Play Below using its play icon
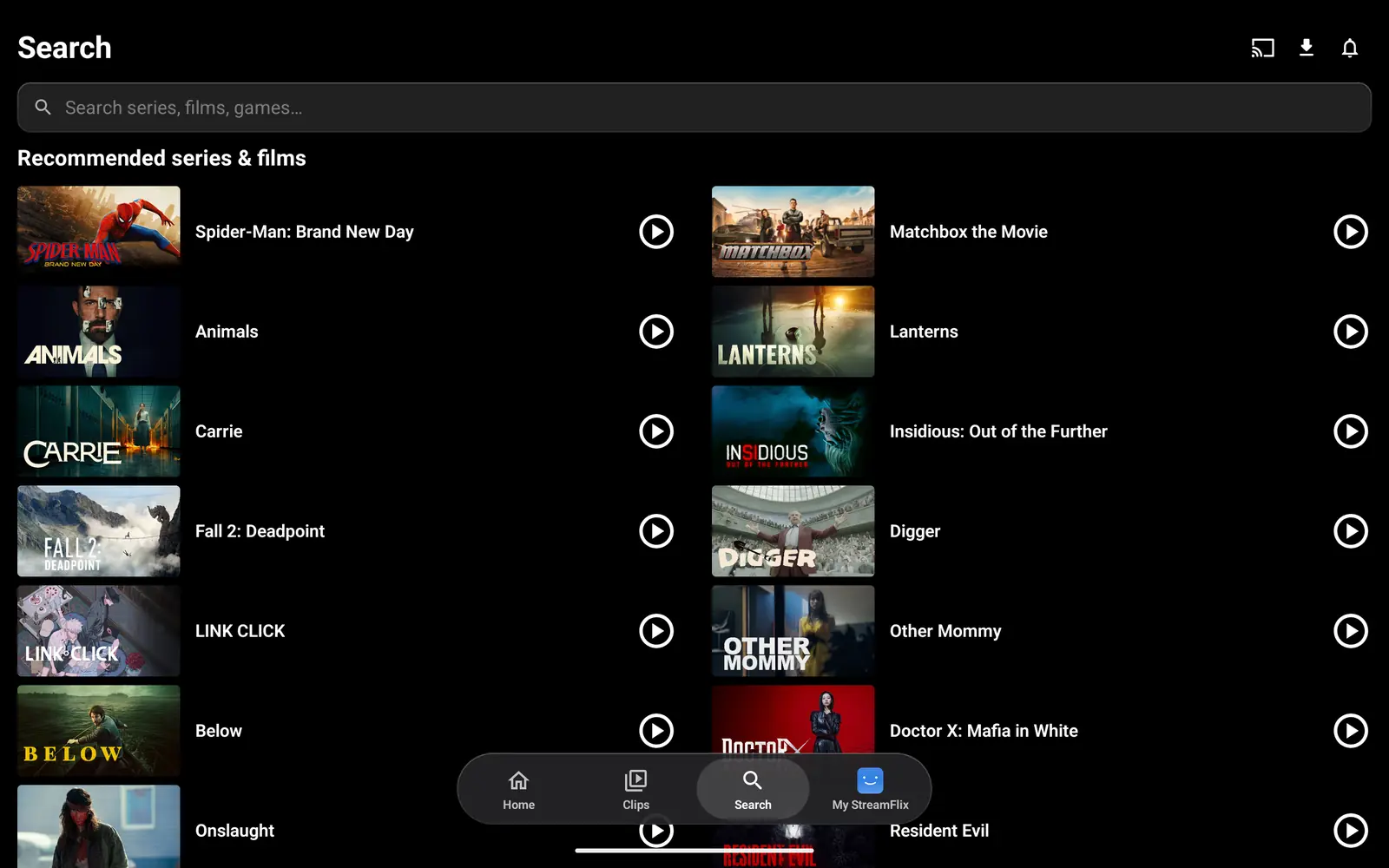 coord(656,731)
